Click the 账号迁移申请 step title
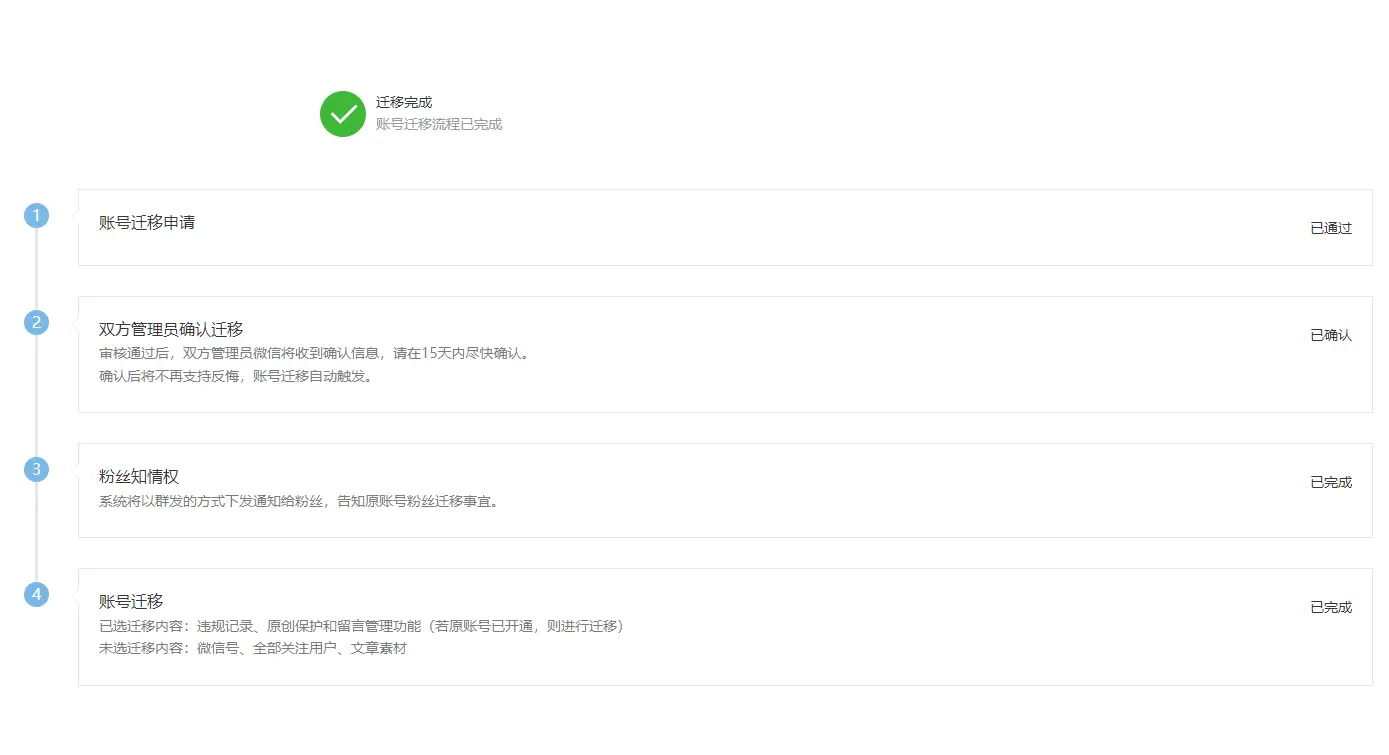Screen dimensions: 1389x755 [147, 222]
